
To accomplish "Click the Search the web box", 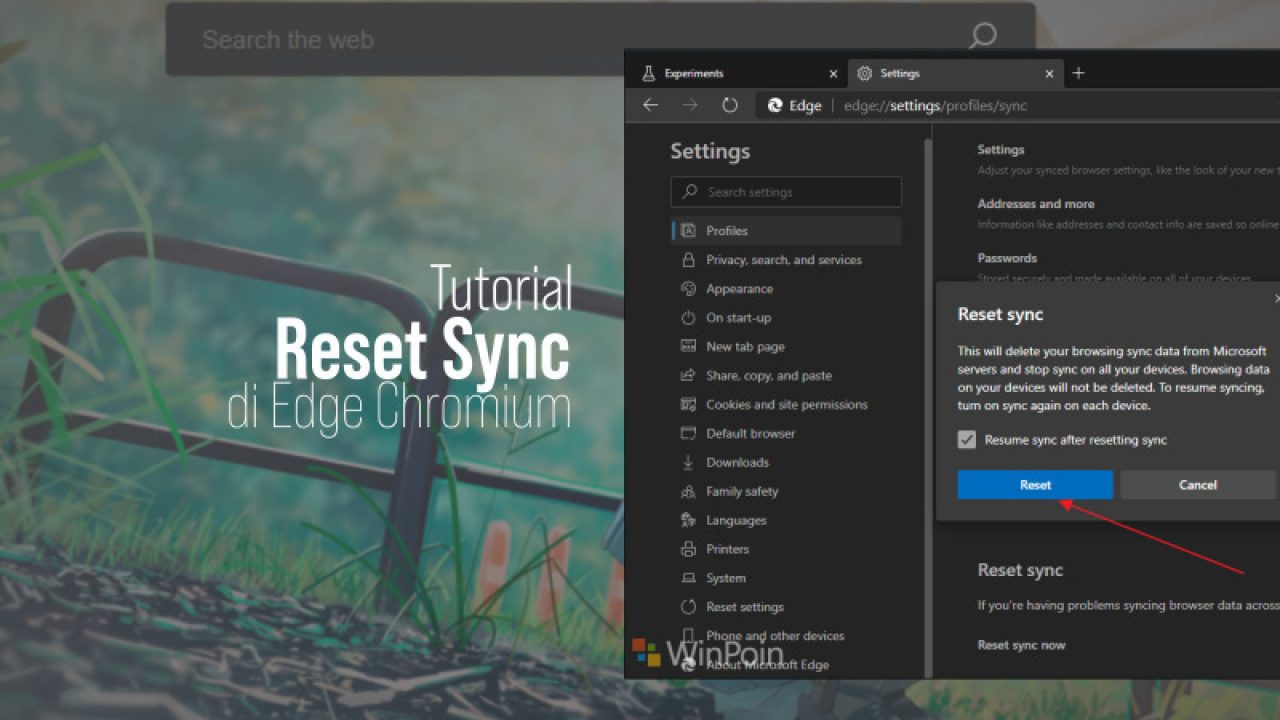I will (600, 39).
